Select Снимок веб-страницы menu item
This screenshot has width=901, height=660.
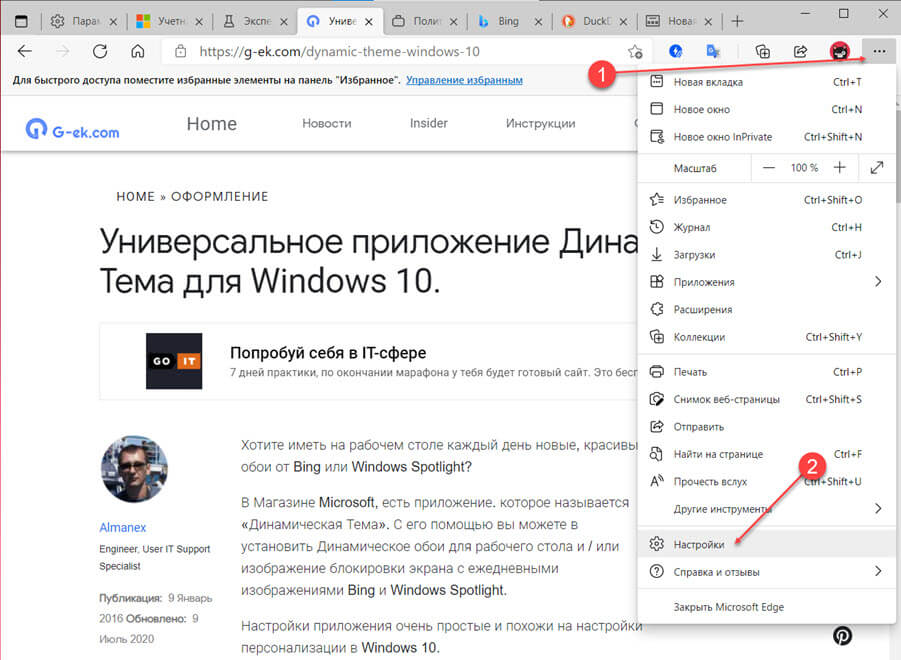tap(767, 399)
